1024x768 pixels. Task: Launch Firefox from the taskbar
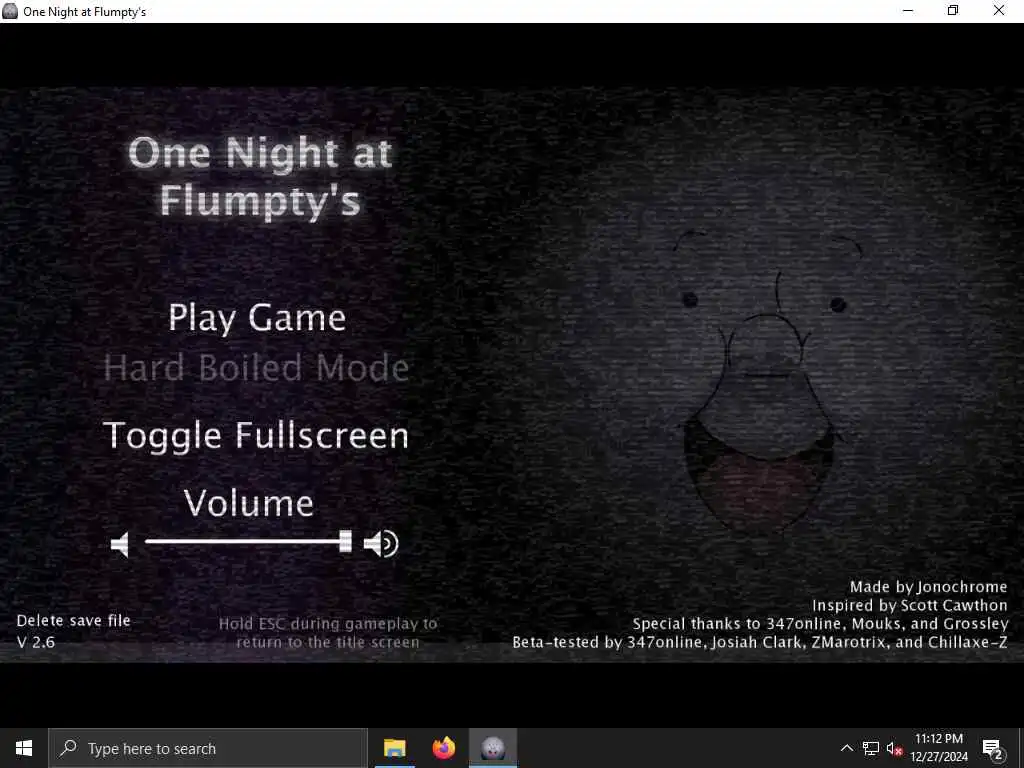point(443,748)
